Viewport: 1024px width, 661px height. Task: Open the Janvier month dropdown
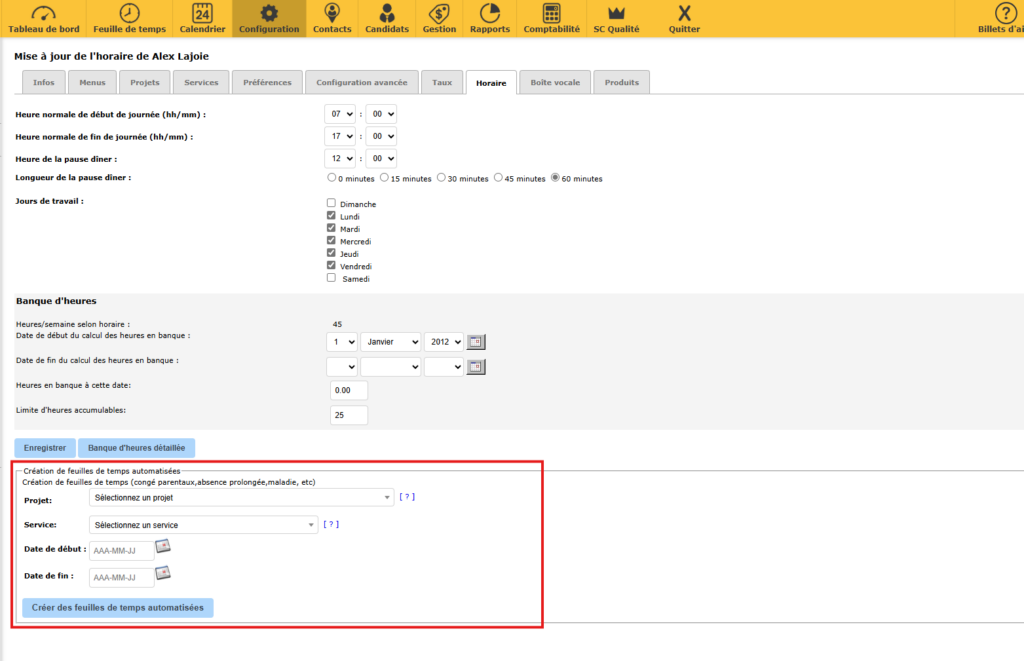[x=390, y=342]
